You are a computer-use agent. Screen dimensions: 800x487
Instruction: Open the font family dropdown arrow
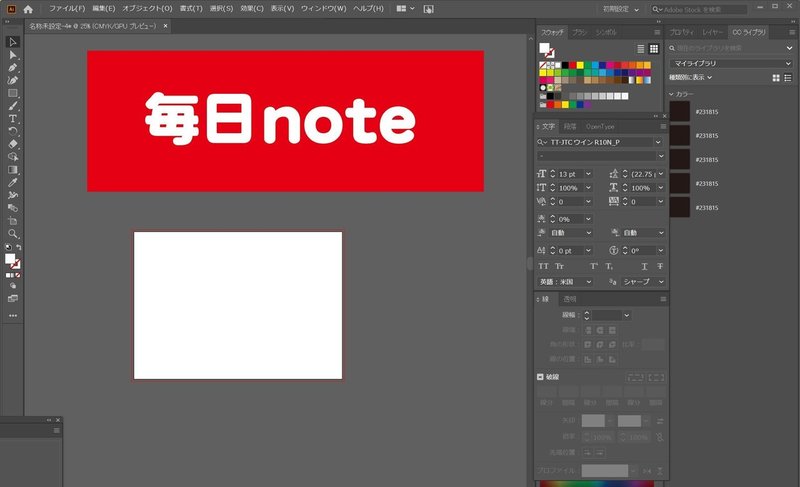[658, 142]
